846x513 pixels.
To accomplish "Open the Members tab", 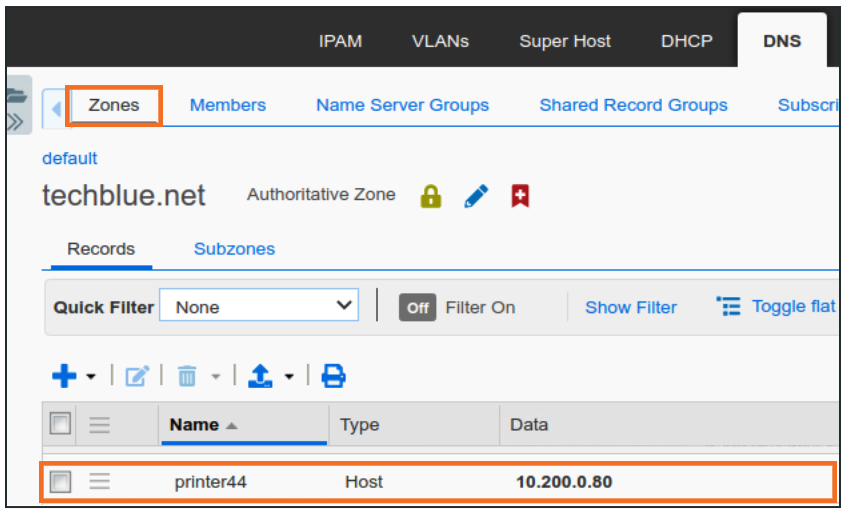I will coord(228,105).
